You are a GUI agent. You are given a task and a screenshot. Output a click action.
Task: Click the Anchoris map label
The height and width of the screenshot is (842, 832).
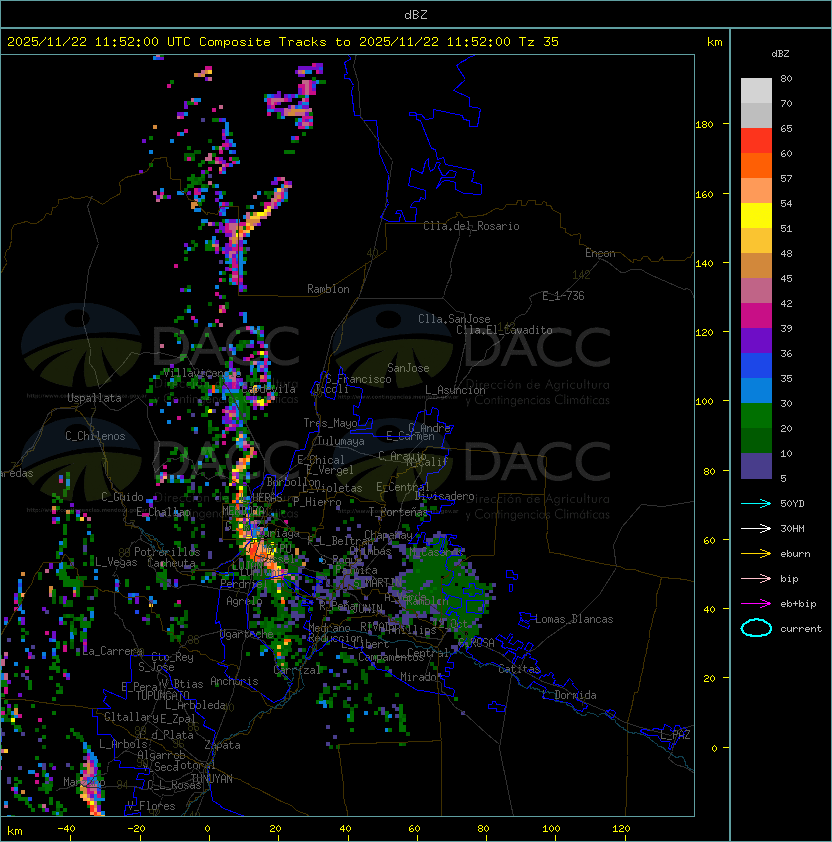click(x=234, y=681)
